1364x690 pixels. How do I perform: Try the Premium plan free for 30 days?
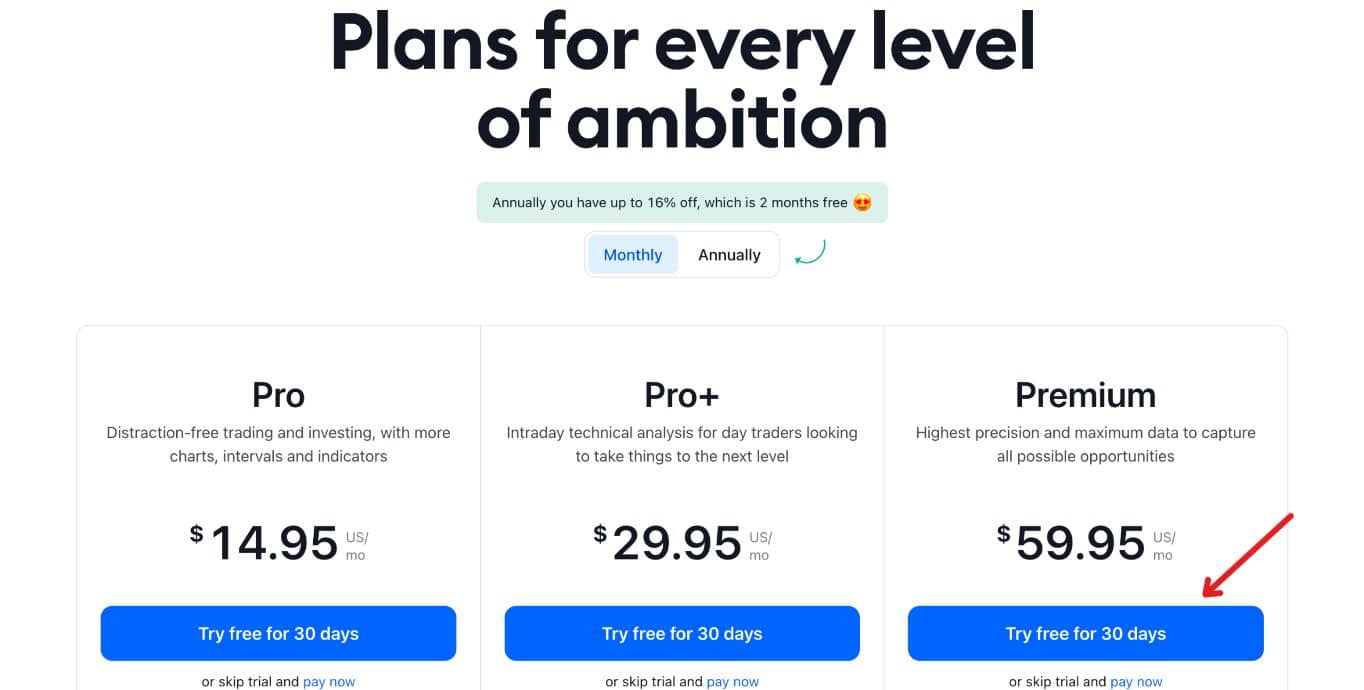coord(1085,633)
